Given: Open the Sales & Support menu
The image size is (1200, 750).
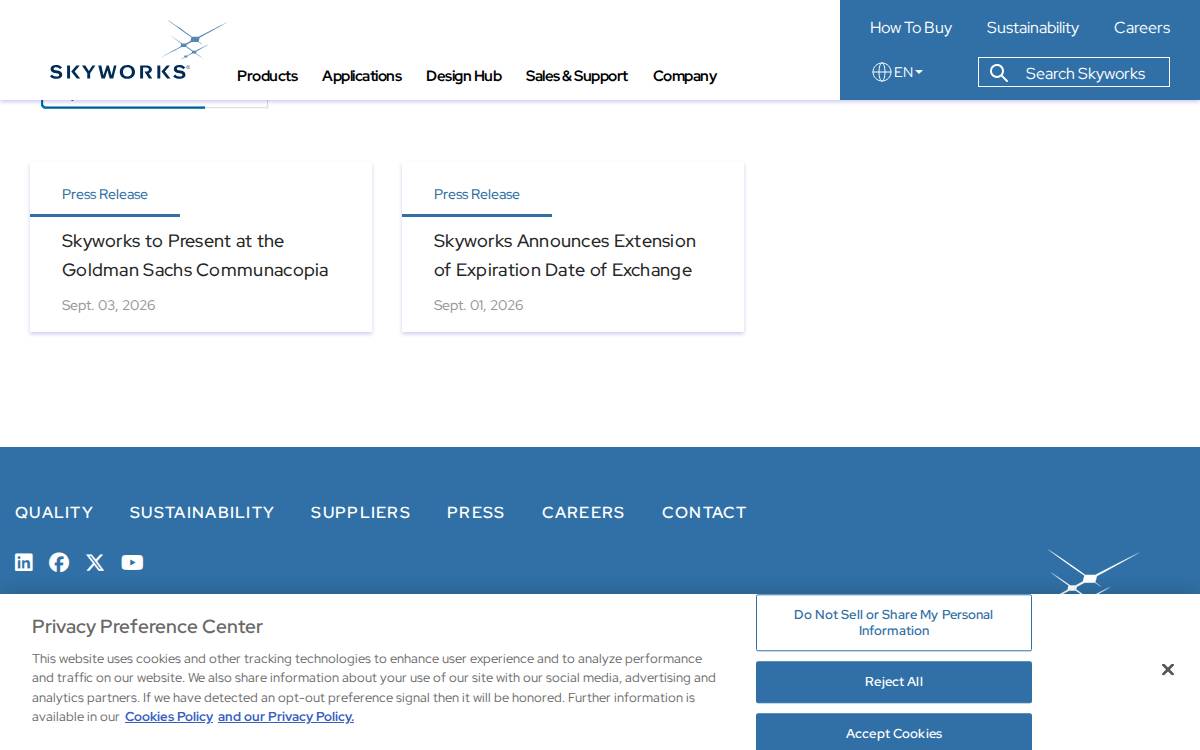Looking at the screenshot, I should [x=577, y=76].
